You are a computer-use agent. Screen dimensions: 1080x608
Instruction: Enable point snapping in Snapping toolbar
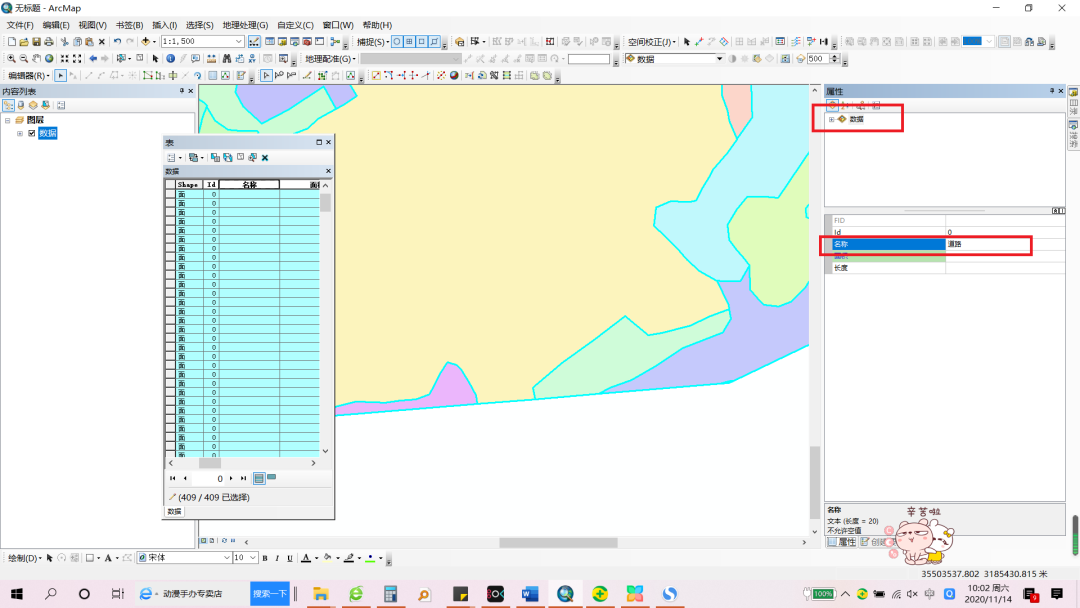pyautogui.click(x=397, y=42)
